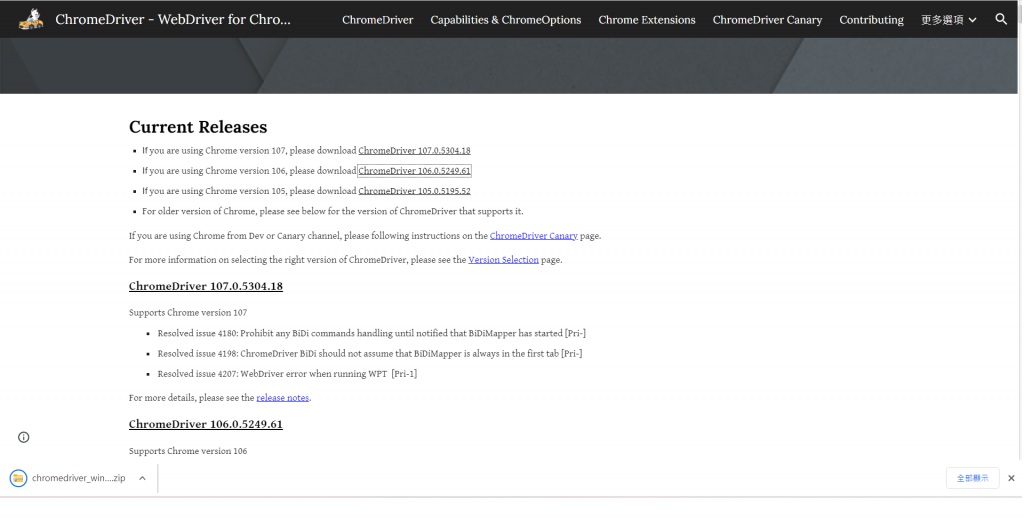
Task: Click text 'Supports Chrome version 106'
Action: [188, 451]
